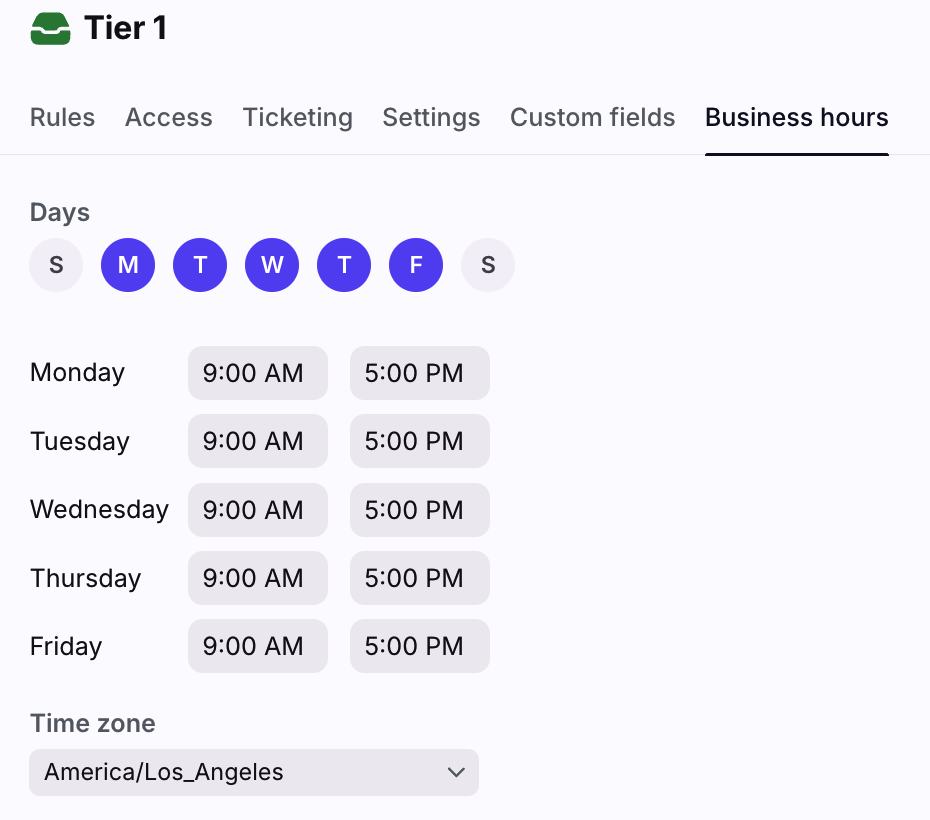Click the Time zone dropdown chevron arrow
This screenshot has width=930, height=820.
tap(456, 772)
